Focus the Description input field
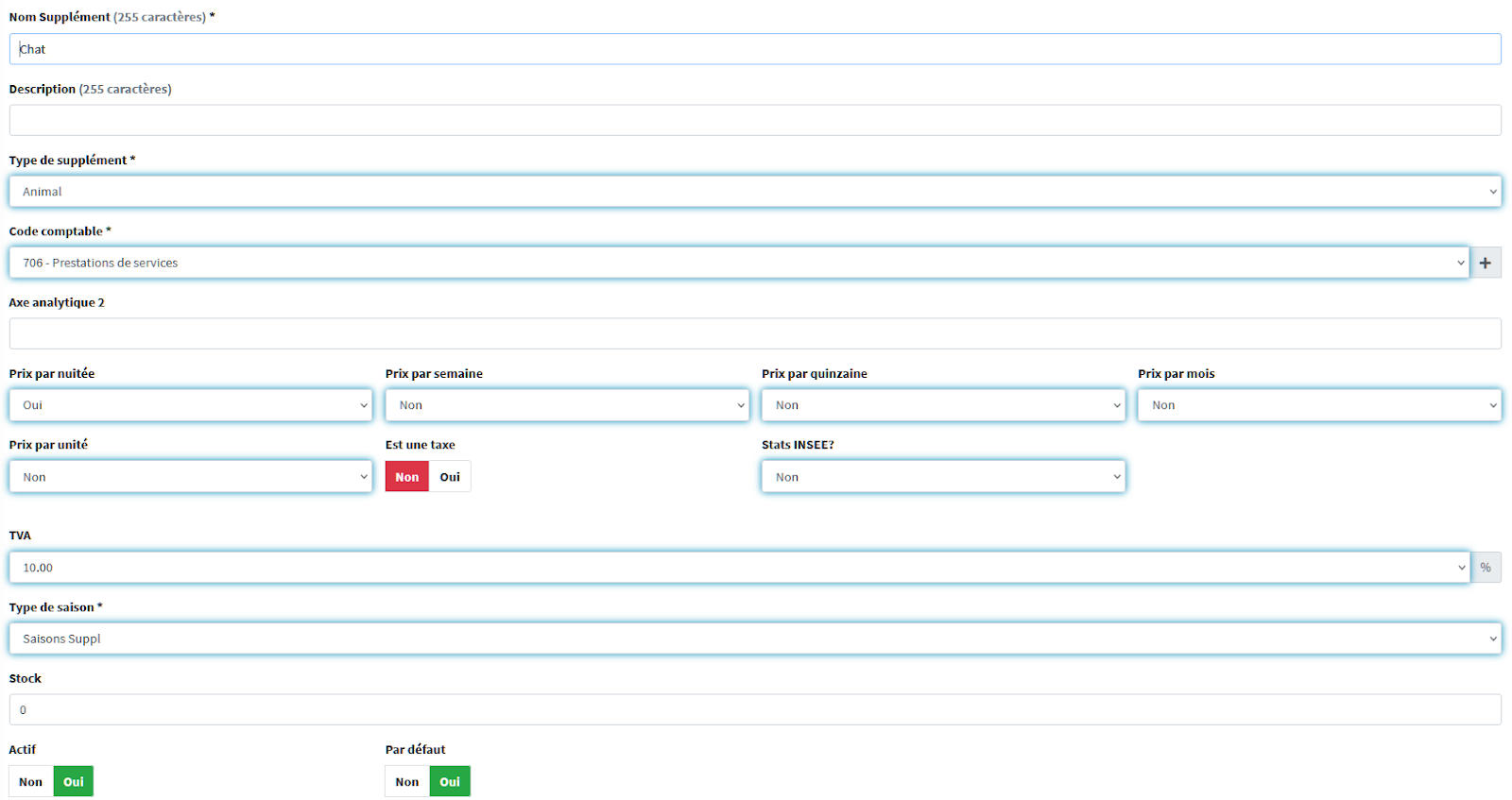The width and height of the screenshot is (1512, 800). (x=754, y=120)
